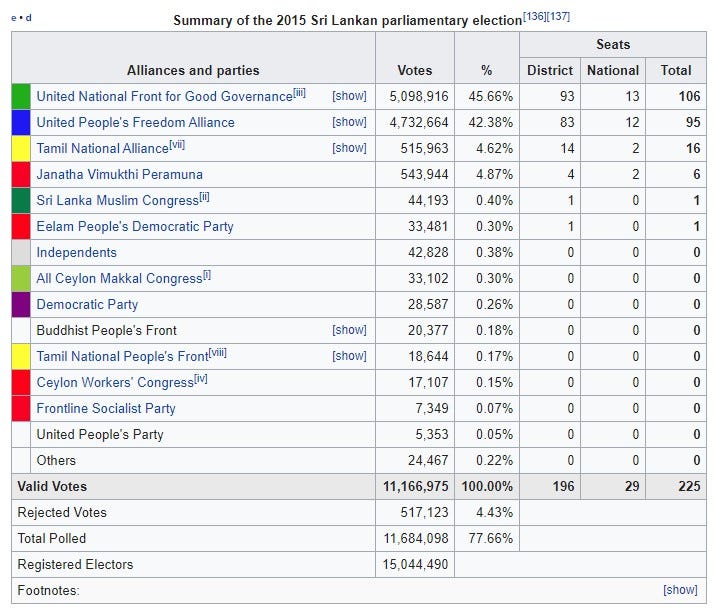Click purple swatch for Democratic Party
The height and width of the screenshot is (612, 716).
pos(21,305)
